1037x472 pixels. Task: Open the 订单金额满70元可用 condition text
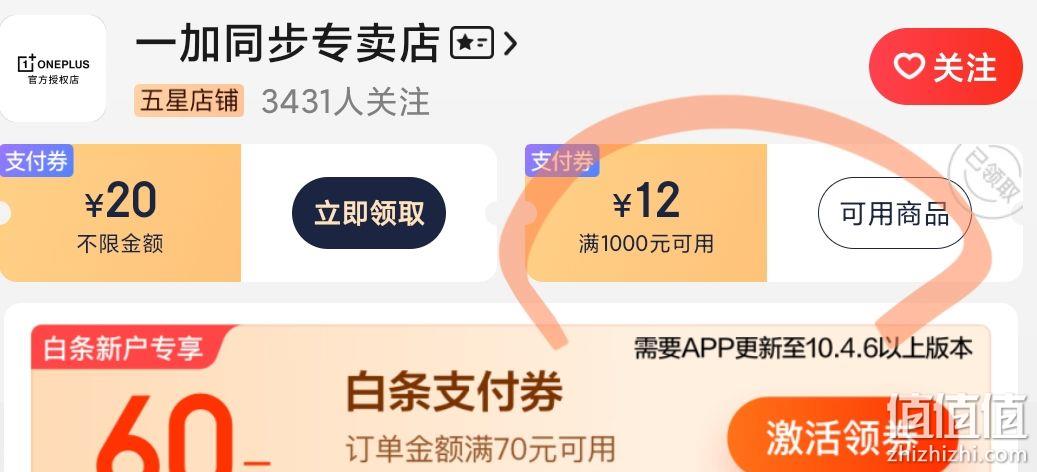click(x=481, y=449)
